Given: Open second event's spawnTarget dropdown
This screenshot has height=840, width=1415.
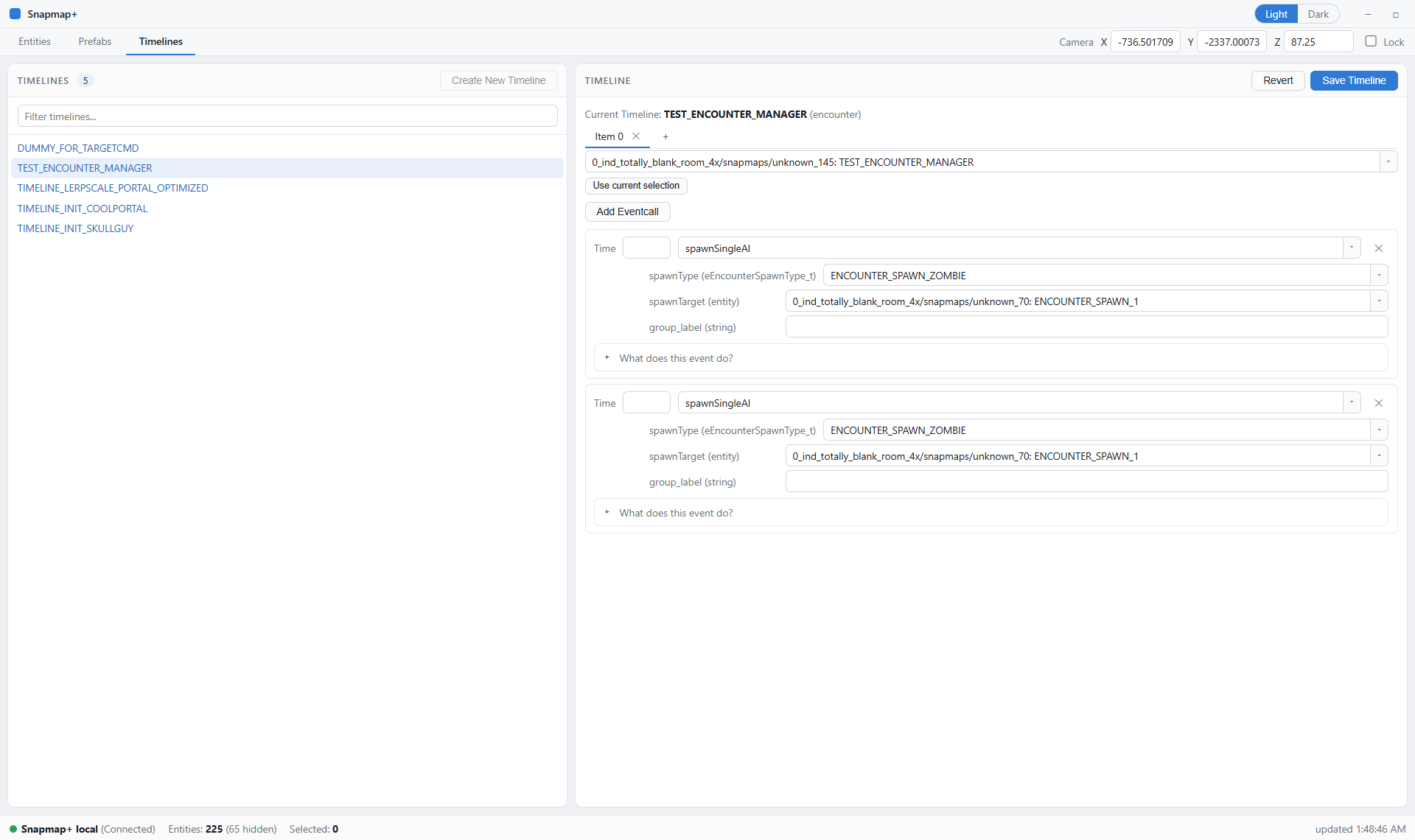Looking at the screenshot, I should 1379,456.
